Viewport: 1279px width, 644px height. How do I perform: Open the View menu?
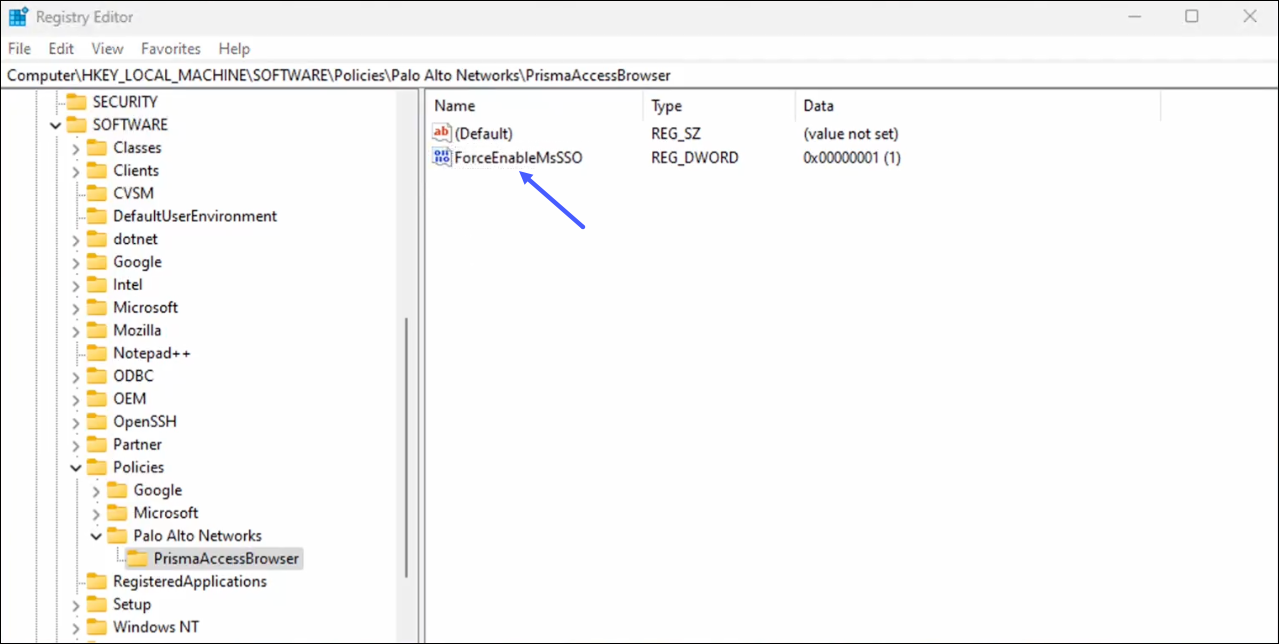click(x=107, y=48)
